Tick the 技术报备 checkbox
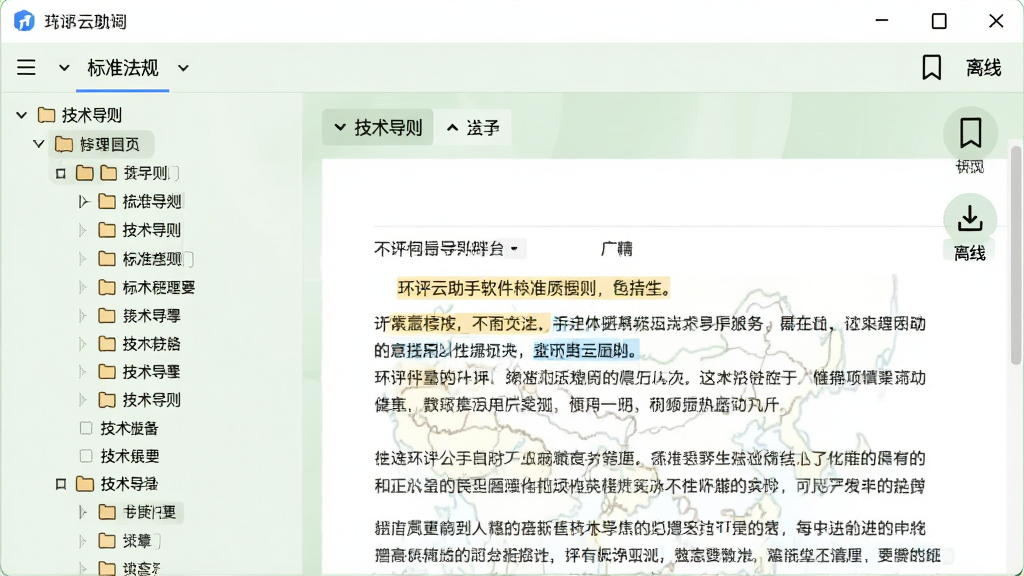 coord(86,428)
